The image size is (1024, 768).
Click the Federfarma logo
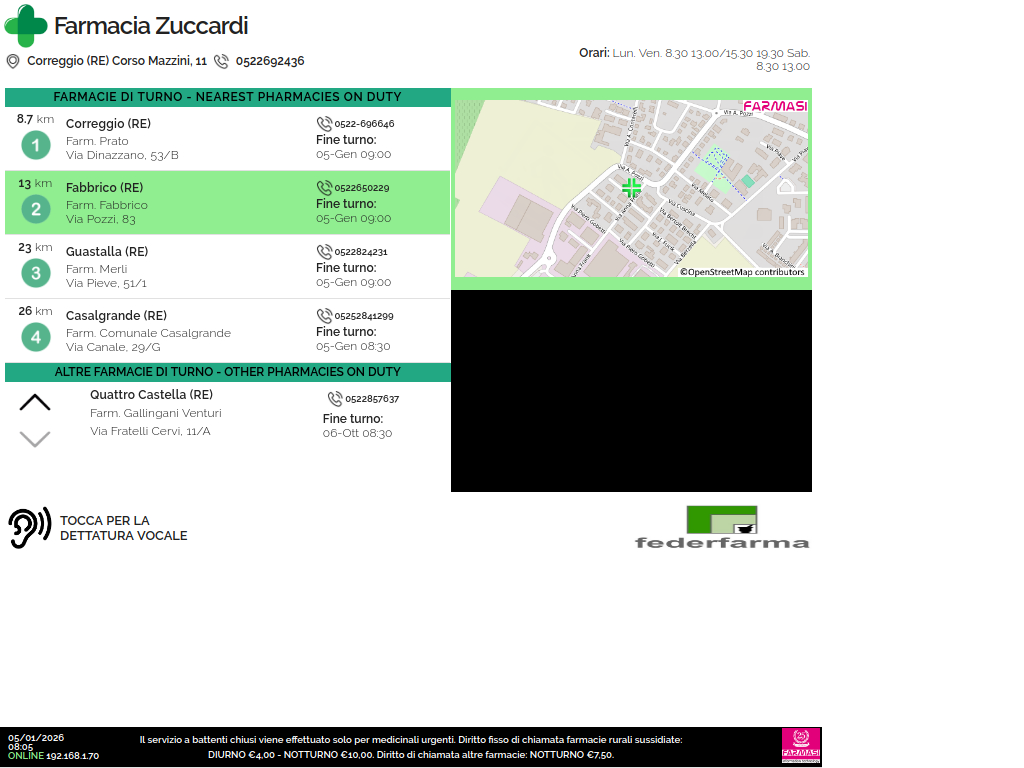click(722, 527)
